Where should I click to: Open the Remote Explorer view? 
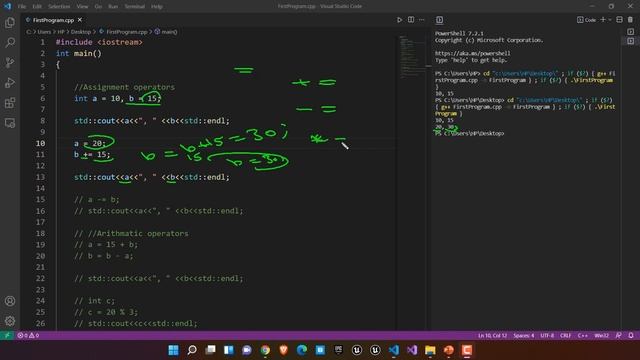click(x=10, y=123)
